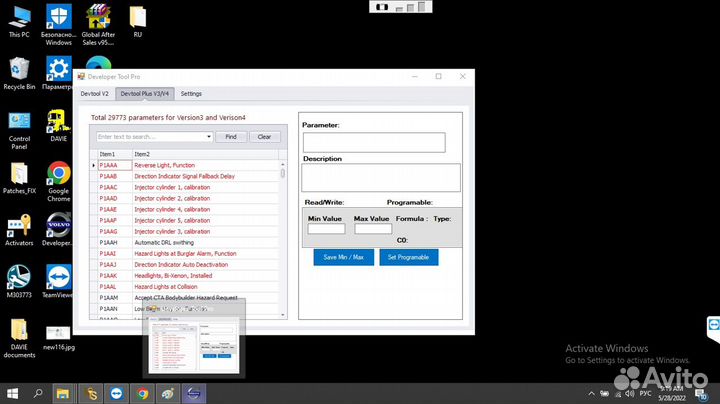The height and width of the screenshot is (404, 720).
Task: Switch the РУС input language indicator
Action: 645,393
